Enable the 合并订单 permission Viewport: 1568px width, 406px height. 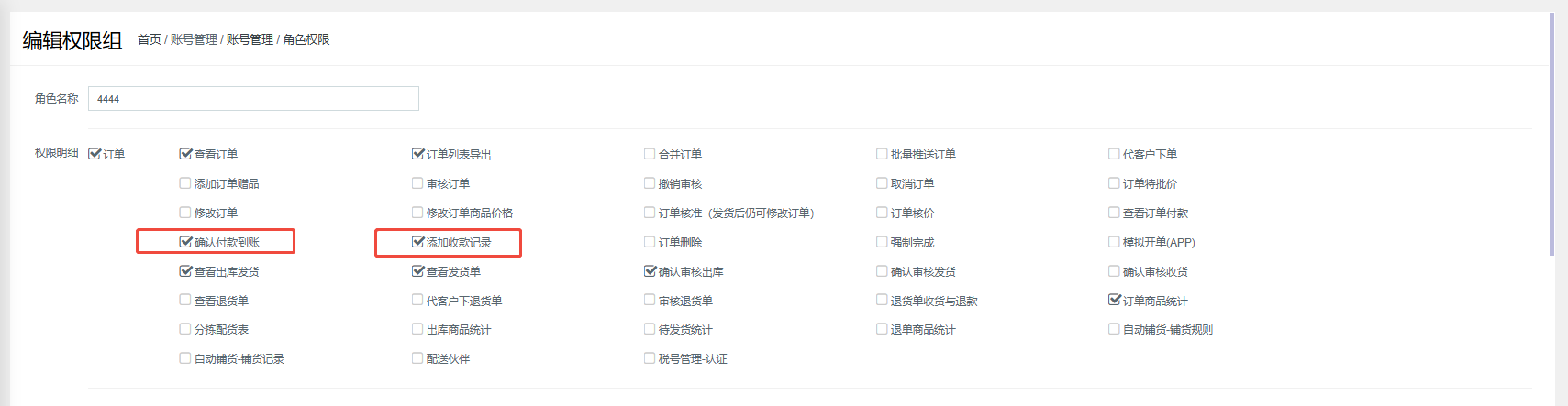click(x=650, y=154)
